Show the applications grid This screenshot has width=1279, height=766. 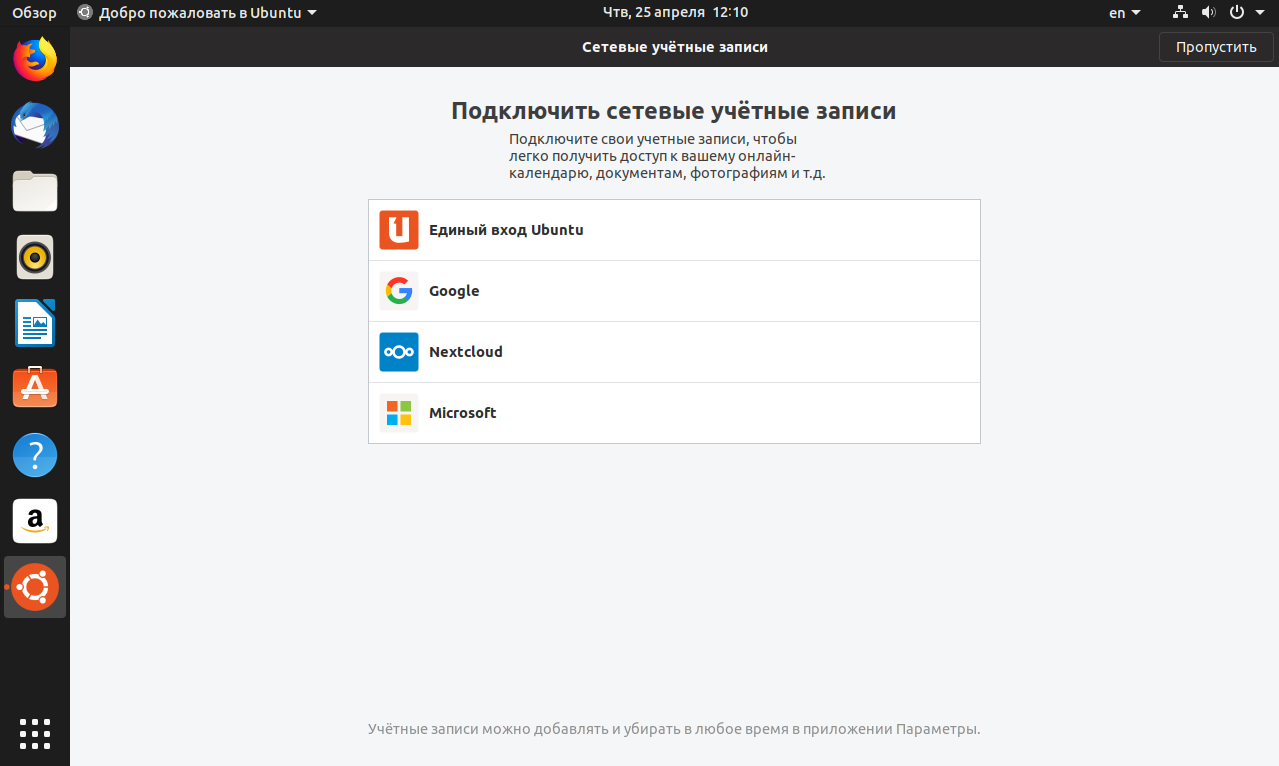coord(35,733)
